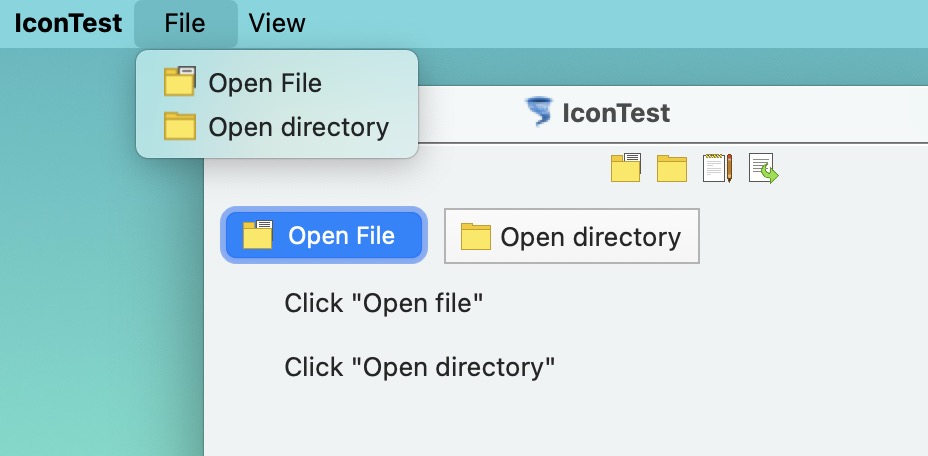Click the folder icon beside the Open directory menu entry
The image size is (928, 456).
point(180,126)
